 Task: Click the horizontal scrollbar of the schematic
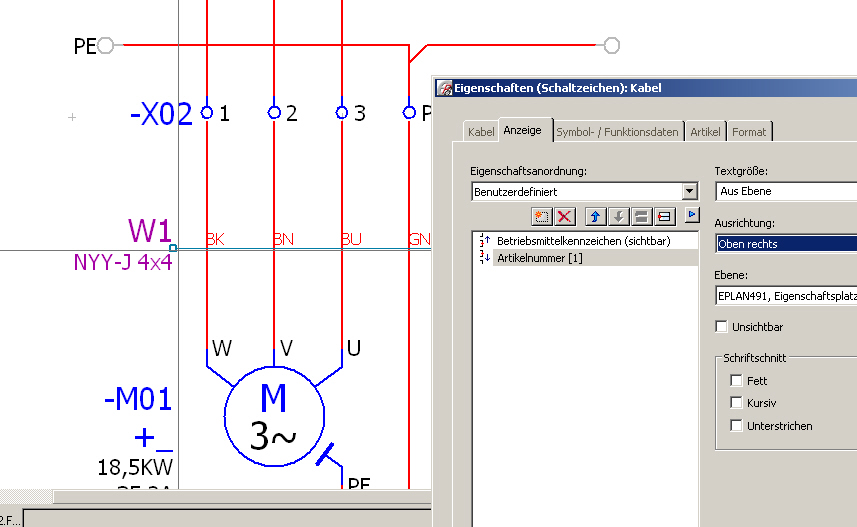tap(242, 496)
